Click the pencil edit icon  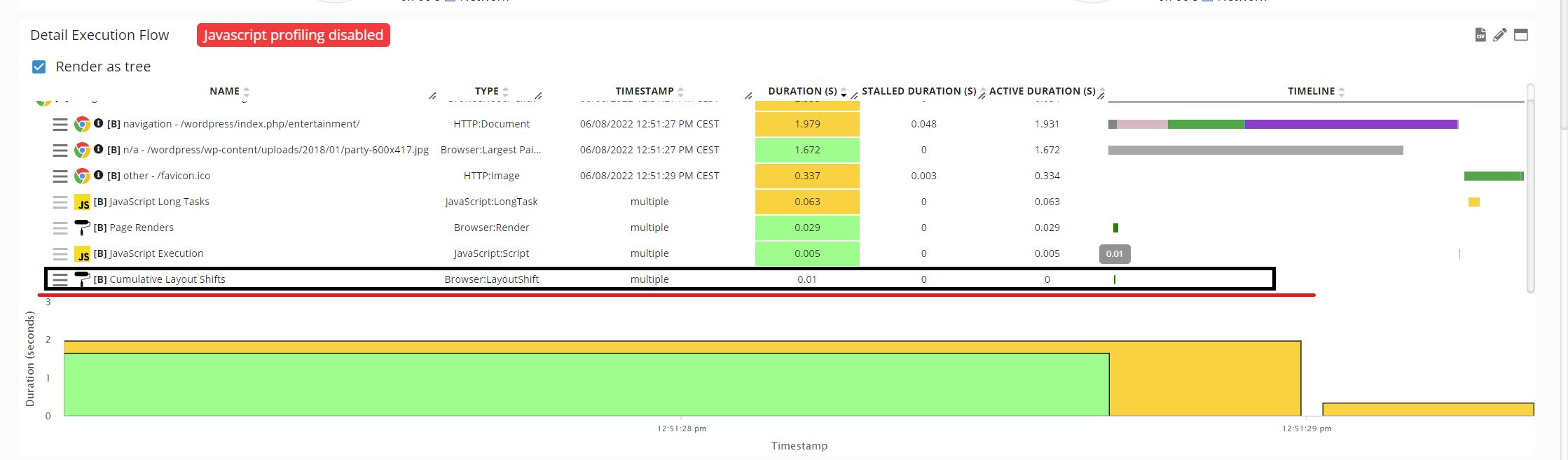click(1499, 35)
